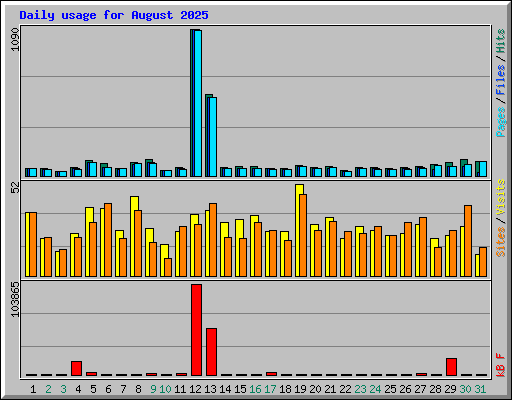Click the 'Pages / Files / Hits' legend label

click(501, 83)
